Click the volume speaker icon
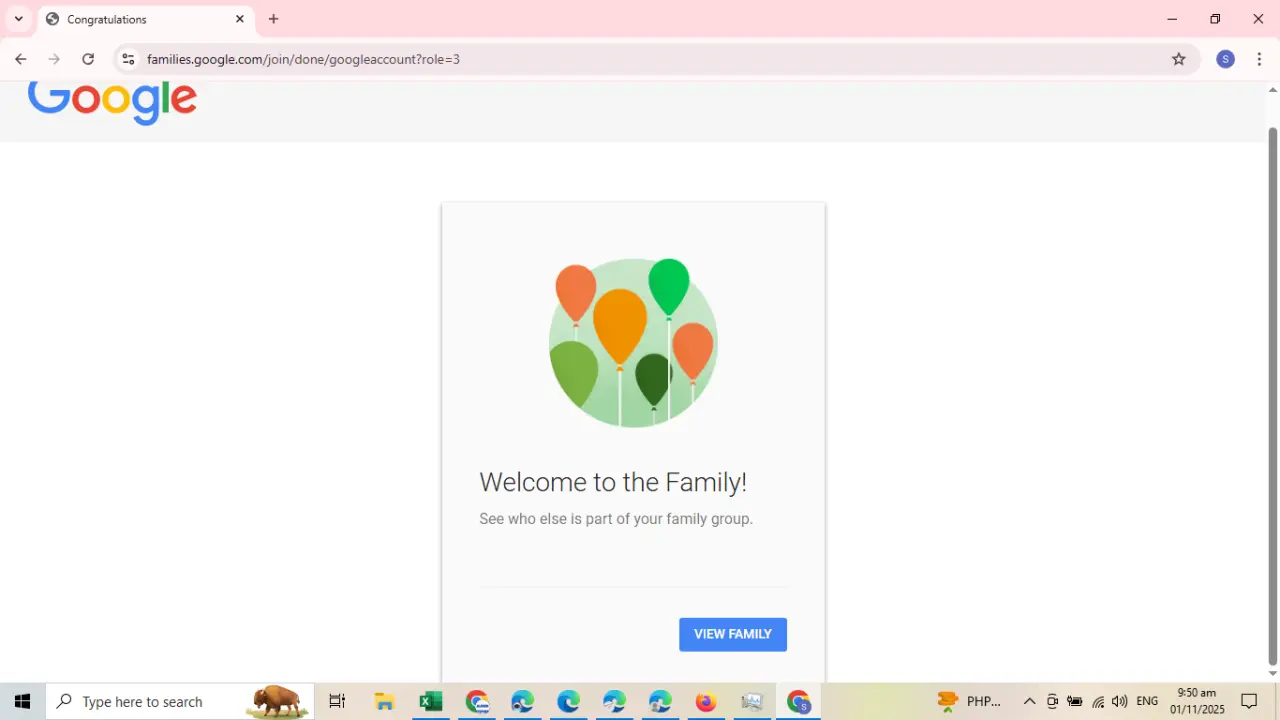Image resolution: width=1280 pixels, height=720 pixels. coord(1120,701)
